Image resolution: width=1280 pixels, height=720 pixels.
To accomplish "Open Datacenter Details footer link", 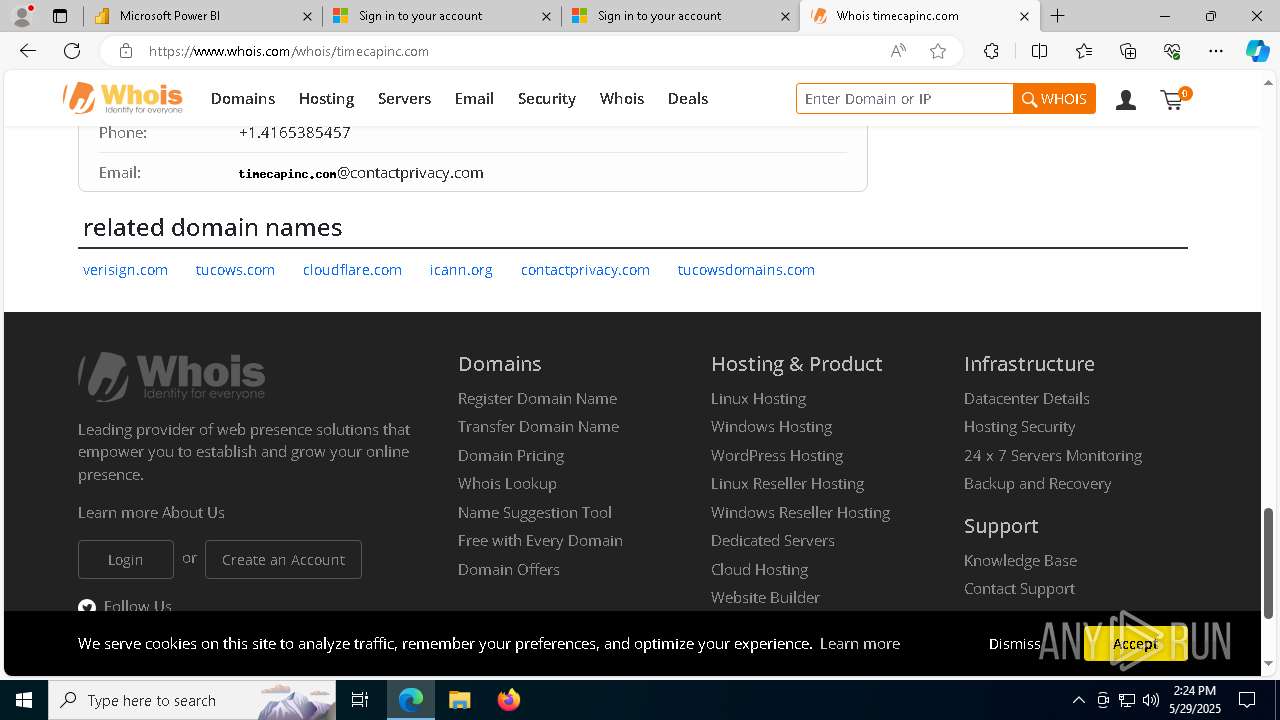I will click(1027, 398).
